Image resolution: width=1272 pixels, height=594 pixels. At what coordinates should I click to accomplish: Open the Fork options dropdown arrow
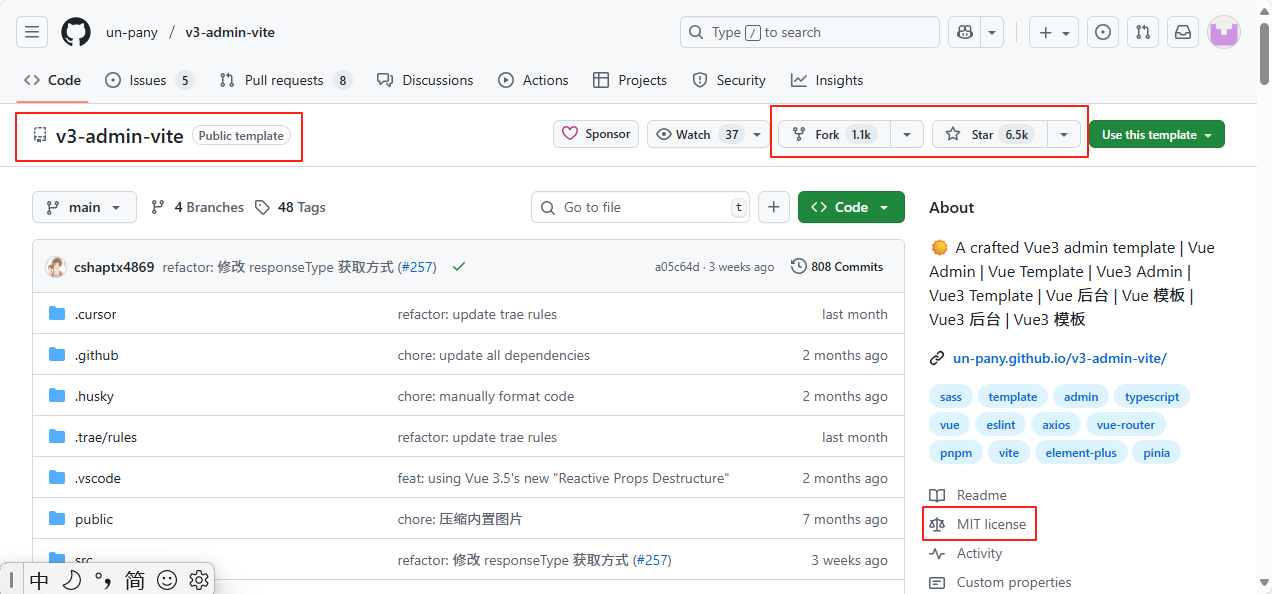pyautogui.click(x=907, y=134)
